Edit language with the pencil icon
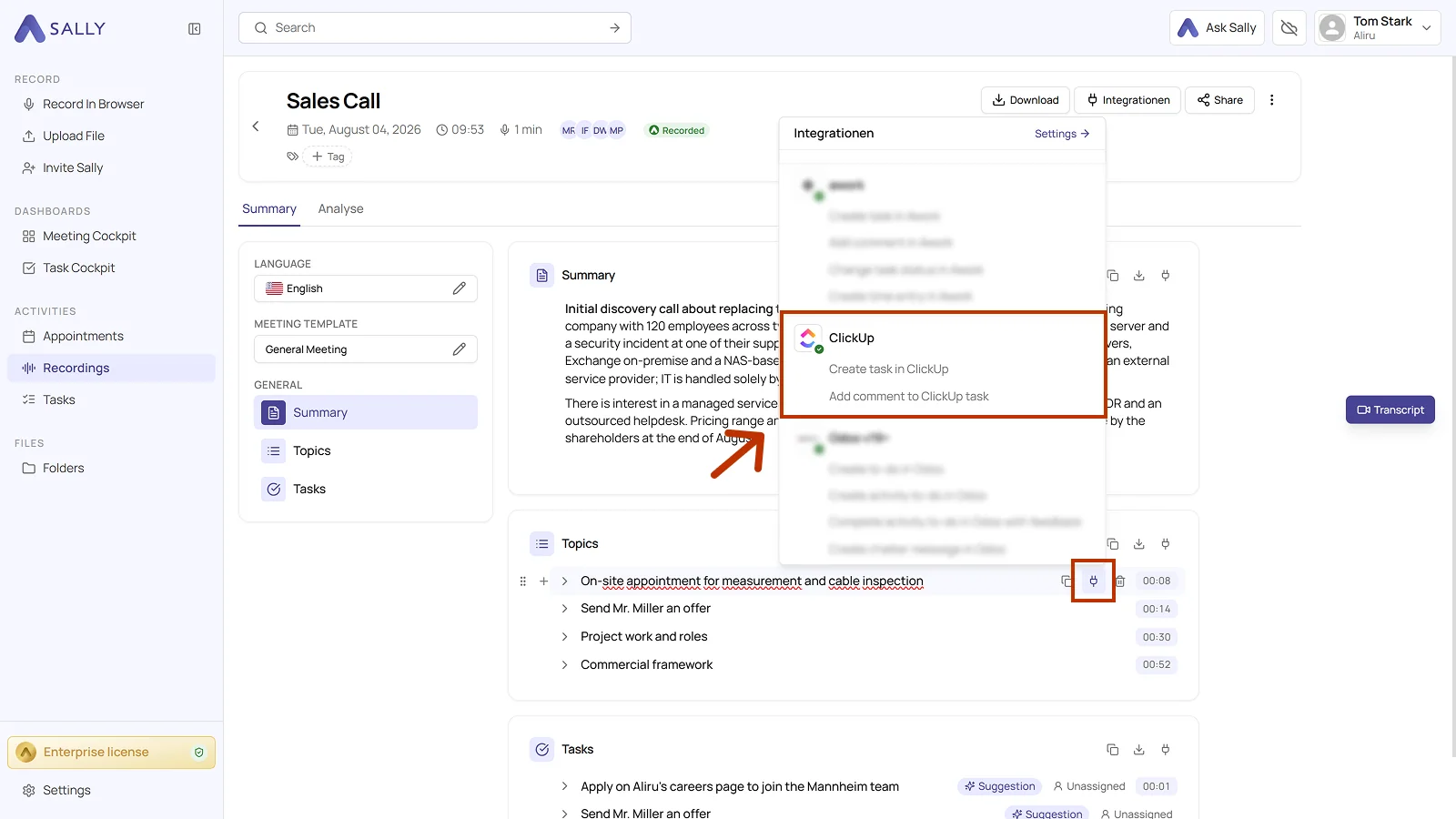 tap(460, 288)
